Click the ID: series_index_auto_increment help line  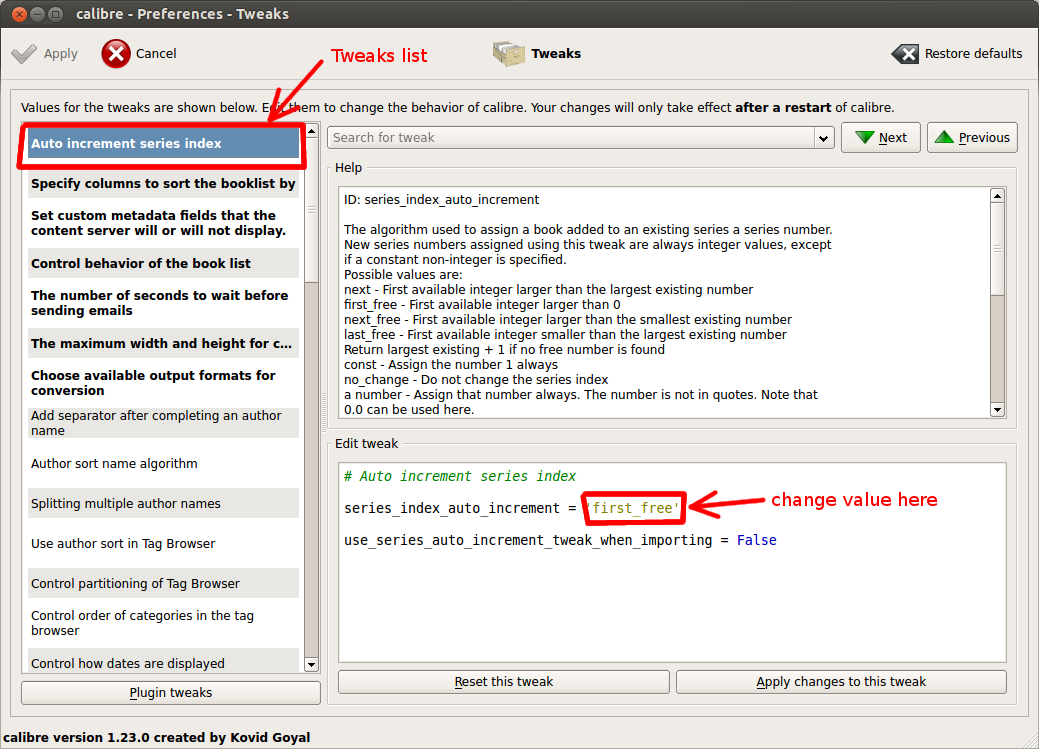[441, 200]
